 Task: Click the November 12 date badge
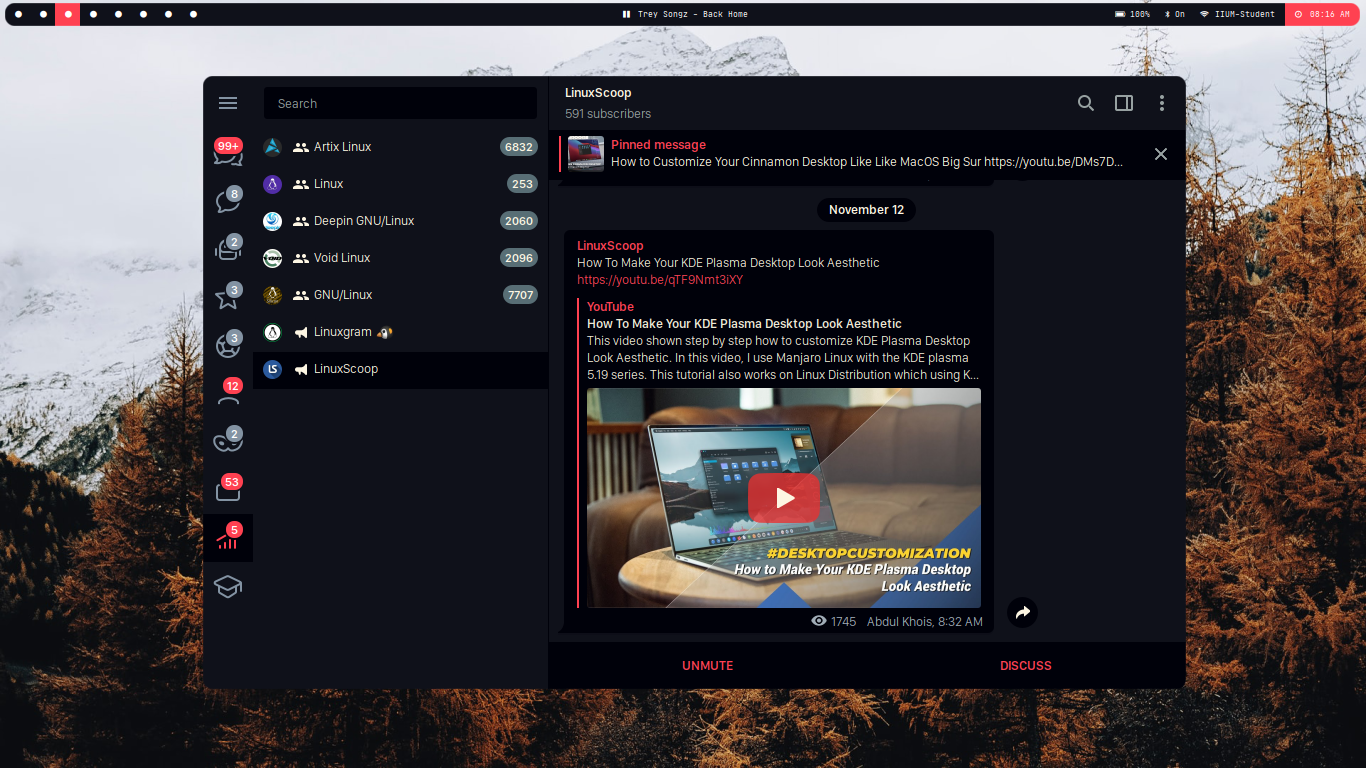[x=866, y=210]
